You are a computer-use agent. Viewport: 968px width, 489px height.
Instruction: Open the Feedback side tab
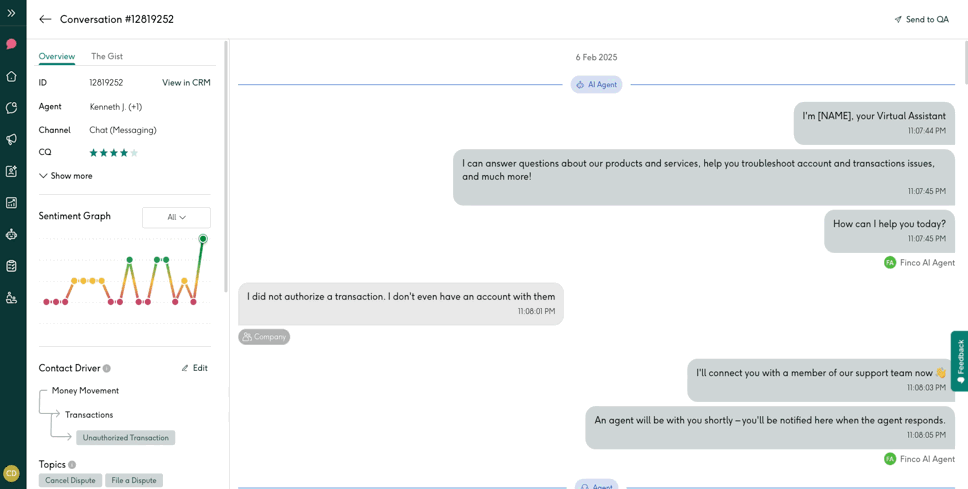pyautogui.click(x=959, y=360)
